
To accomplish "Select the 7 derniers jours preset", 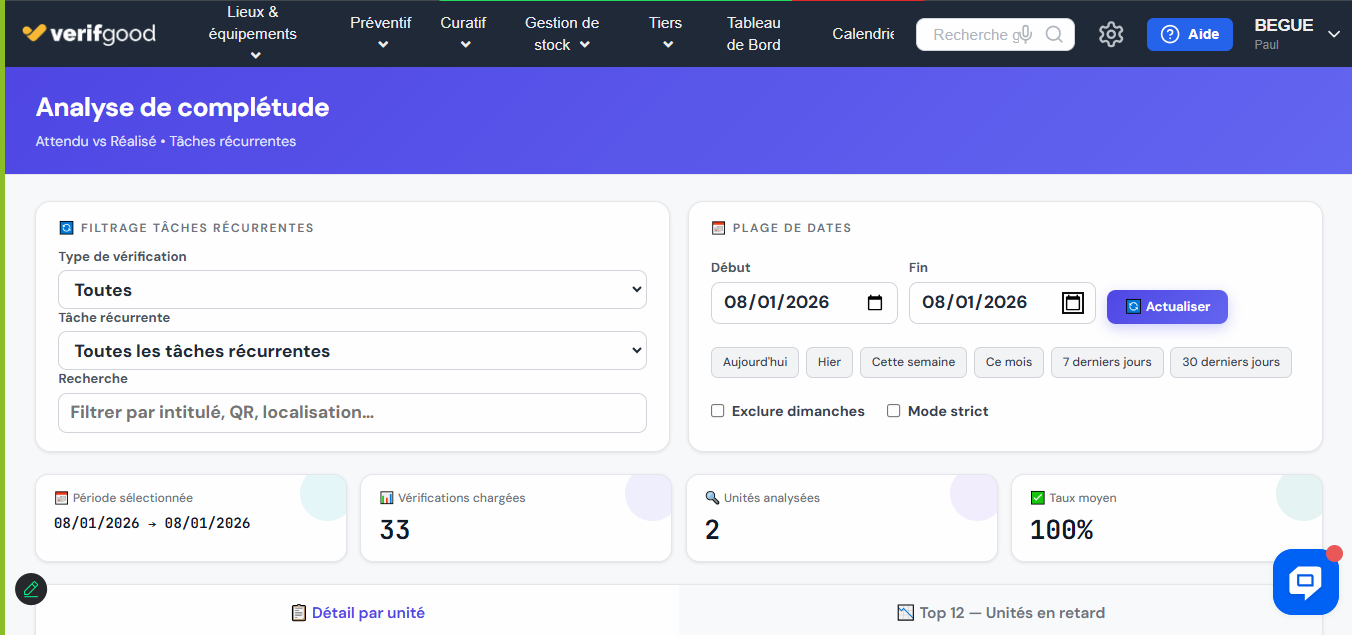I will pos(1106,362).
